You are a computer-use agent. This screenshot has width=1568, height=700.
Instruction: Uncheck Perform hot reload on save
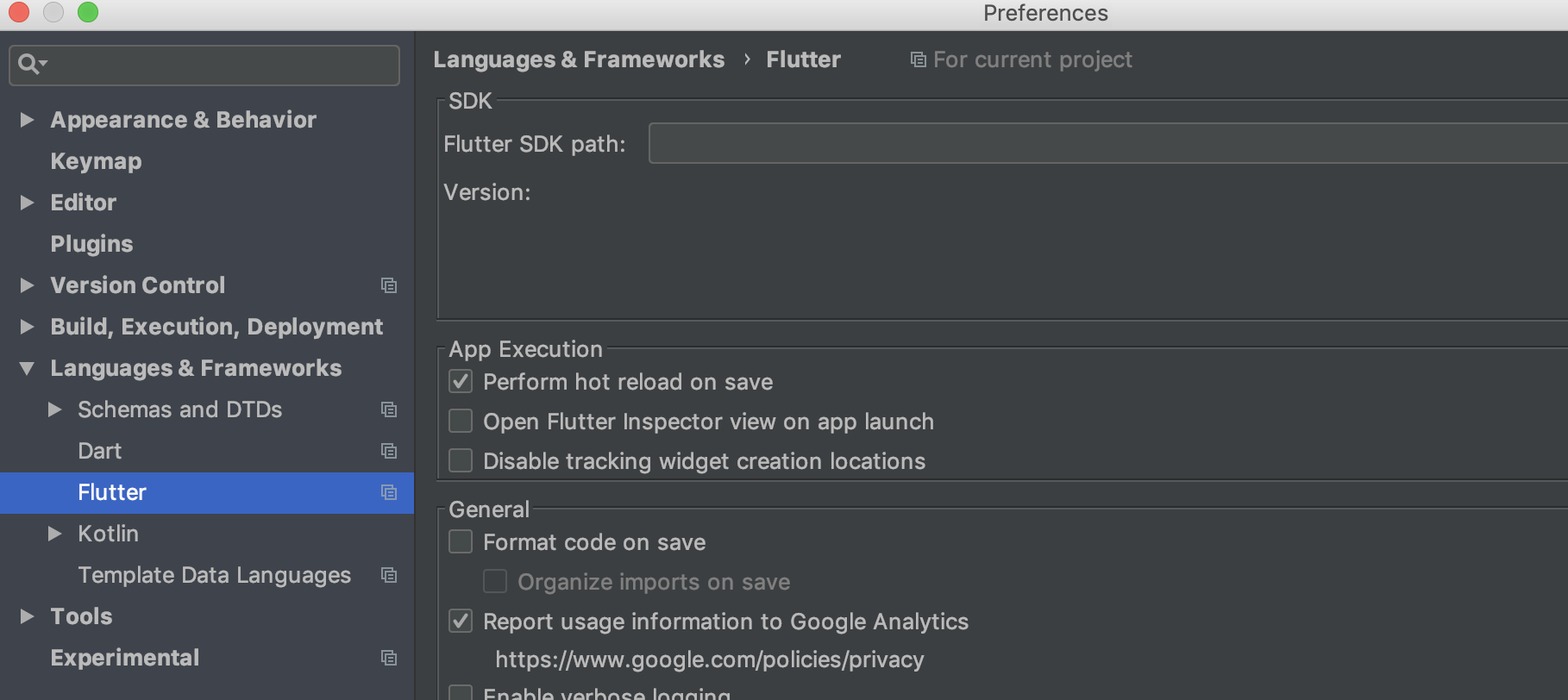coord(461,381)
